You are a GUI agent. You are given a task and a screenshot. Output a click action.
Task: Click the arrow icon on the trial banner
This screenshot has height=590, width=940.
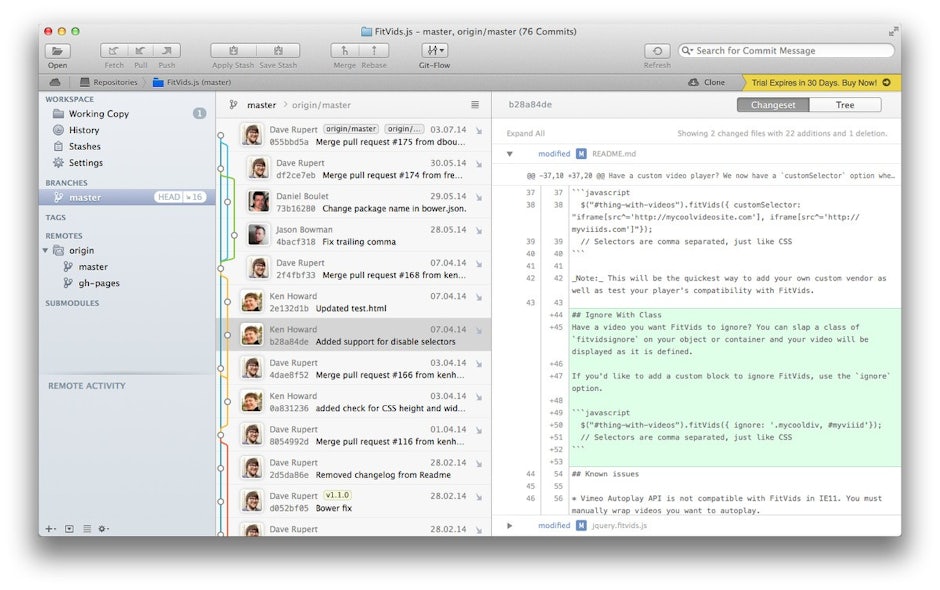887,83
